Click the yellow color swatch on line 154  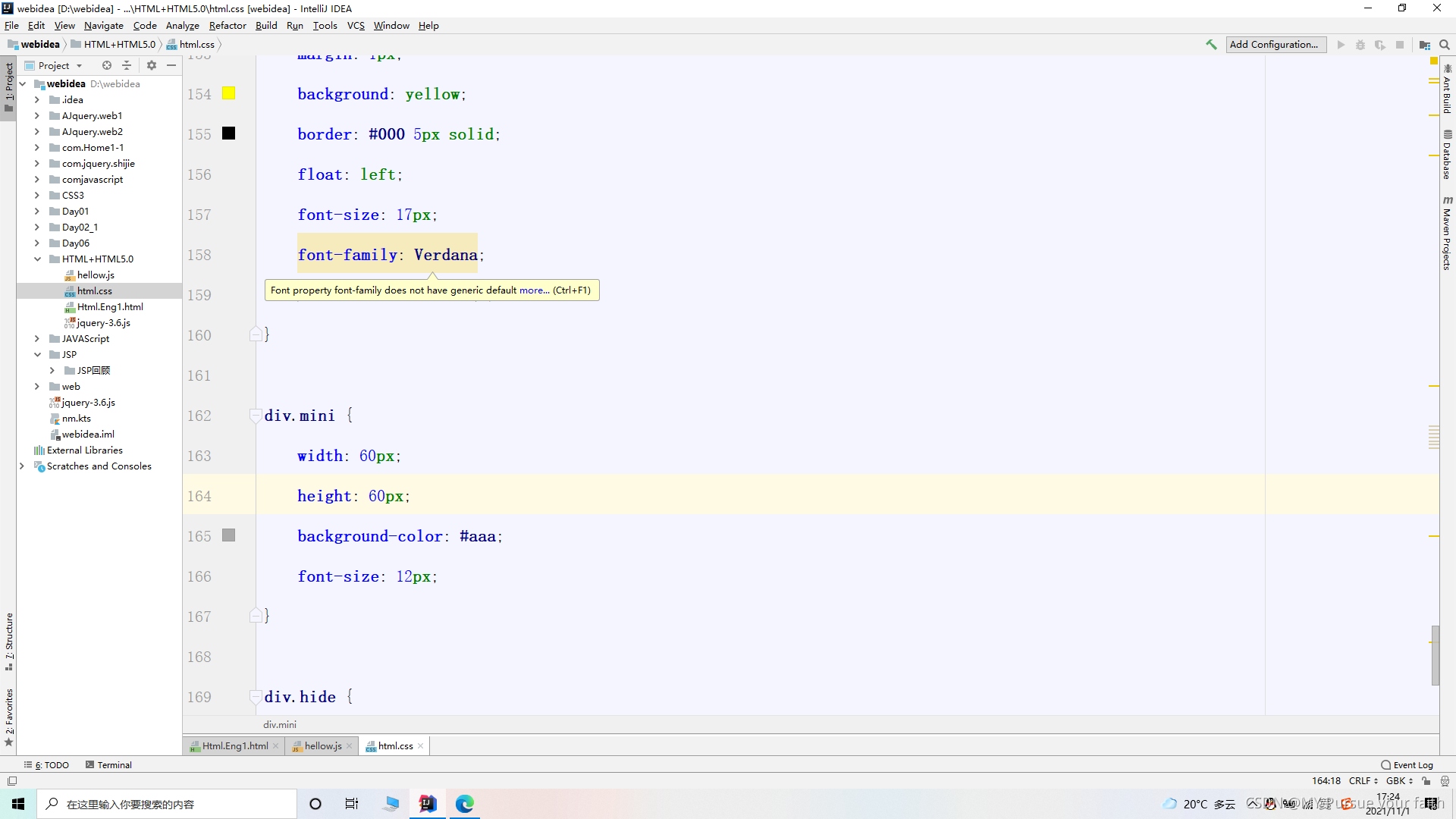(228, 93)
